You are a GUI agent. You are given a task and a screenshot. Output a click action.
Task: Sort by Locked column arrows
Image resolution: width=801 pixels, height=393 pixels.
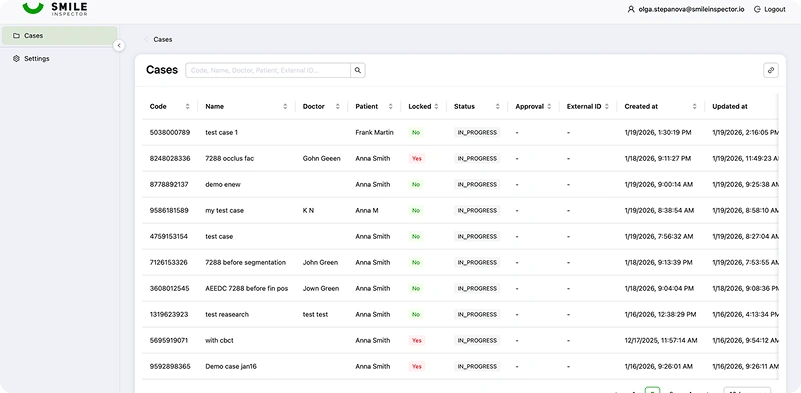(x=436, y=107)
